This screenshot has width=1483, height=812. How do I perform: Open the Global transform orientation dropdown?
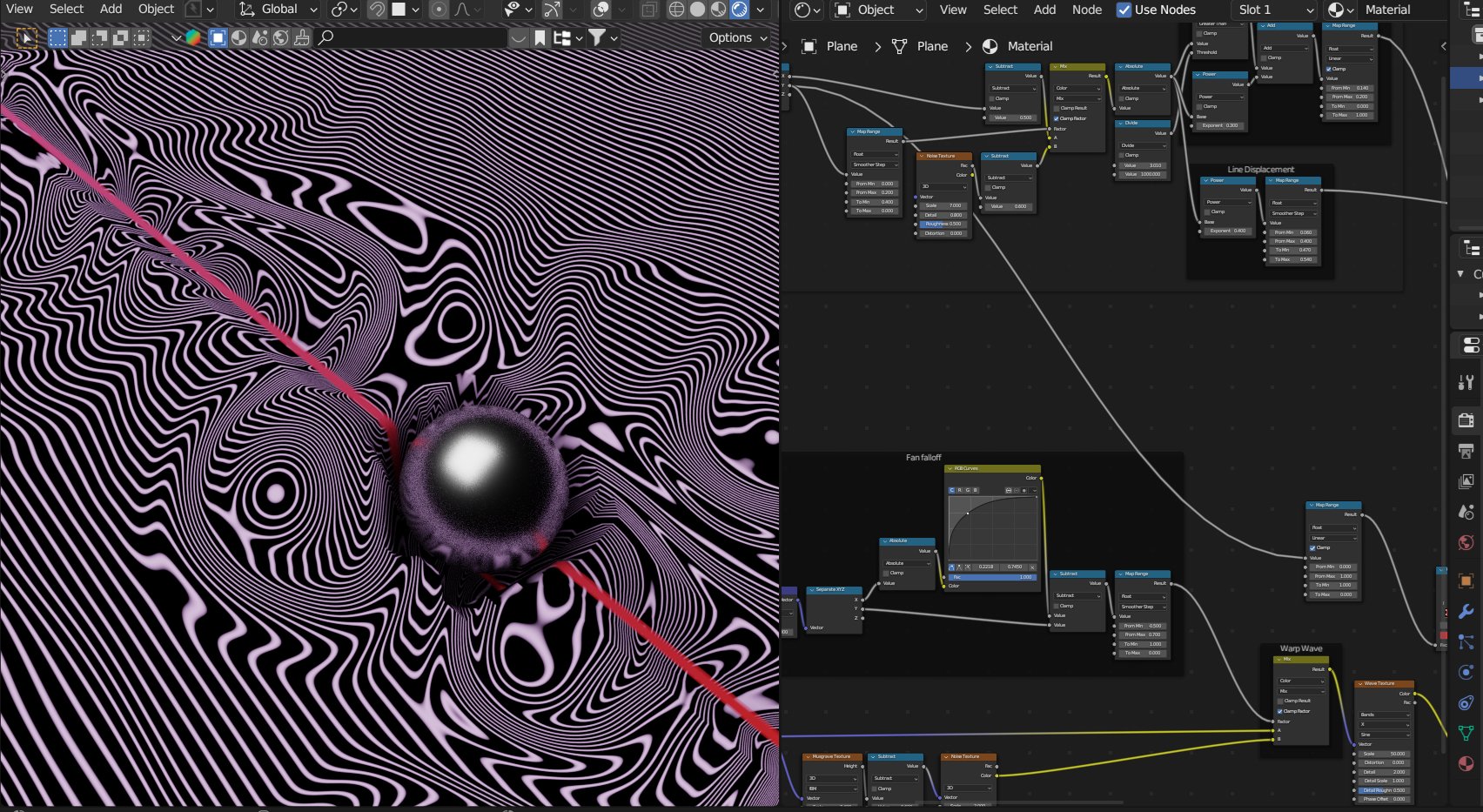pos(279,10)
